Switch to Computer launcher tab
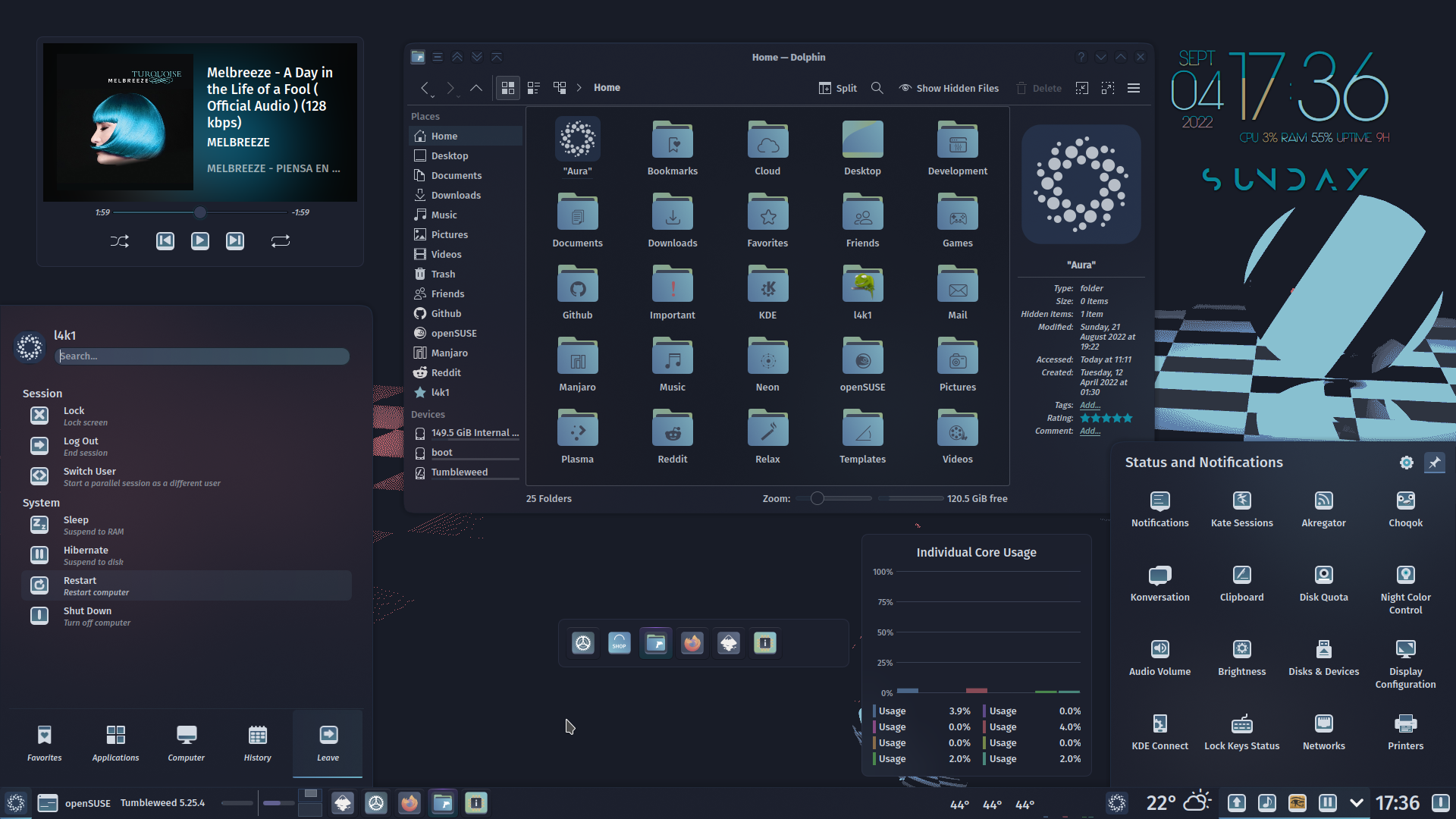The width and height of the screenshot is (1456, 819). [187, 743]
